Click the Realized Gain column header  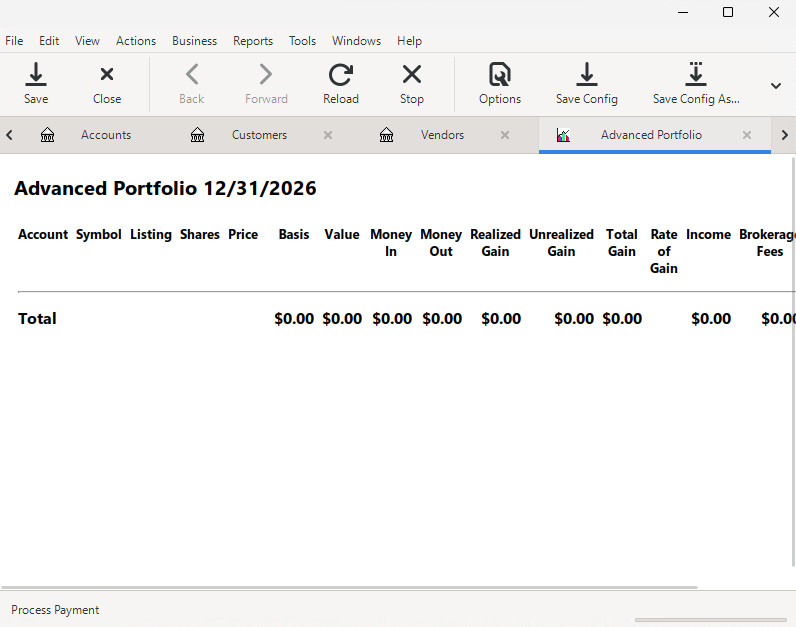pos(495,243)
